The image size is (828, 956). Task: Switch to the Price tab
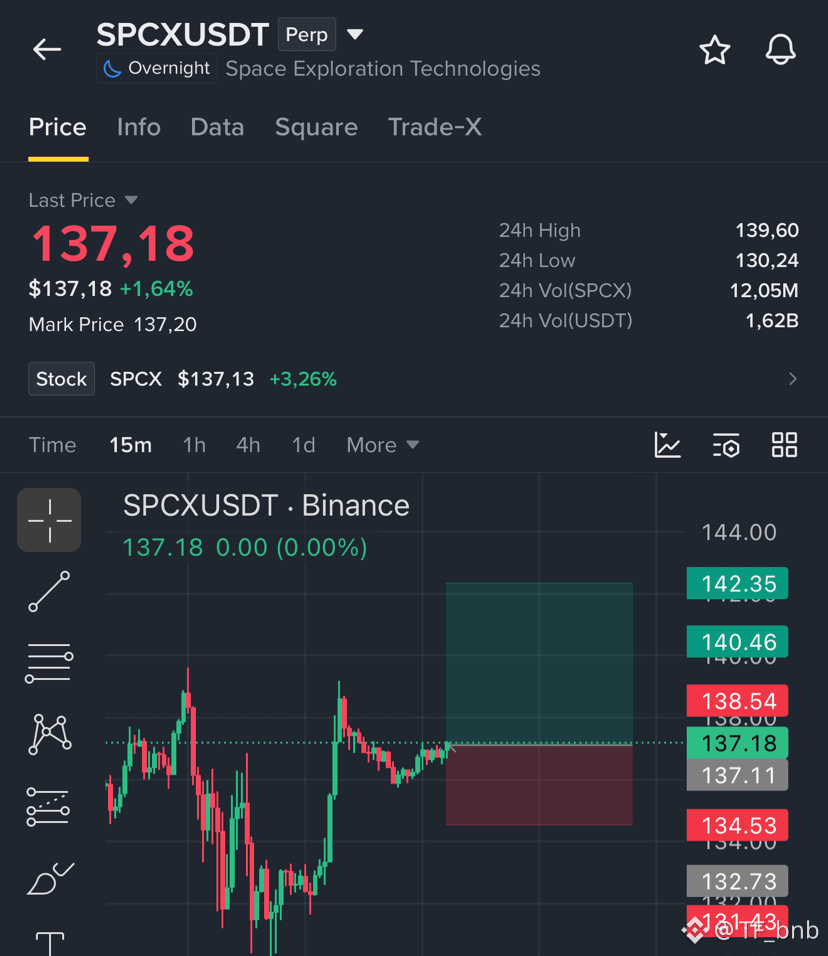58,127
